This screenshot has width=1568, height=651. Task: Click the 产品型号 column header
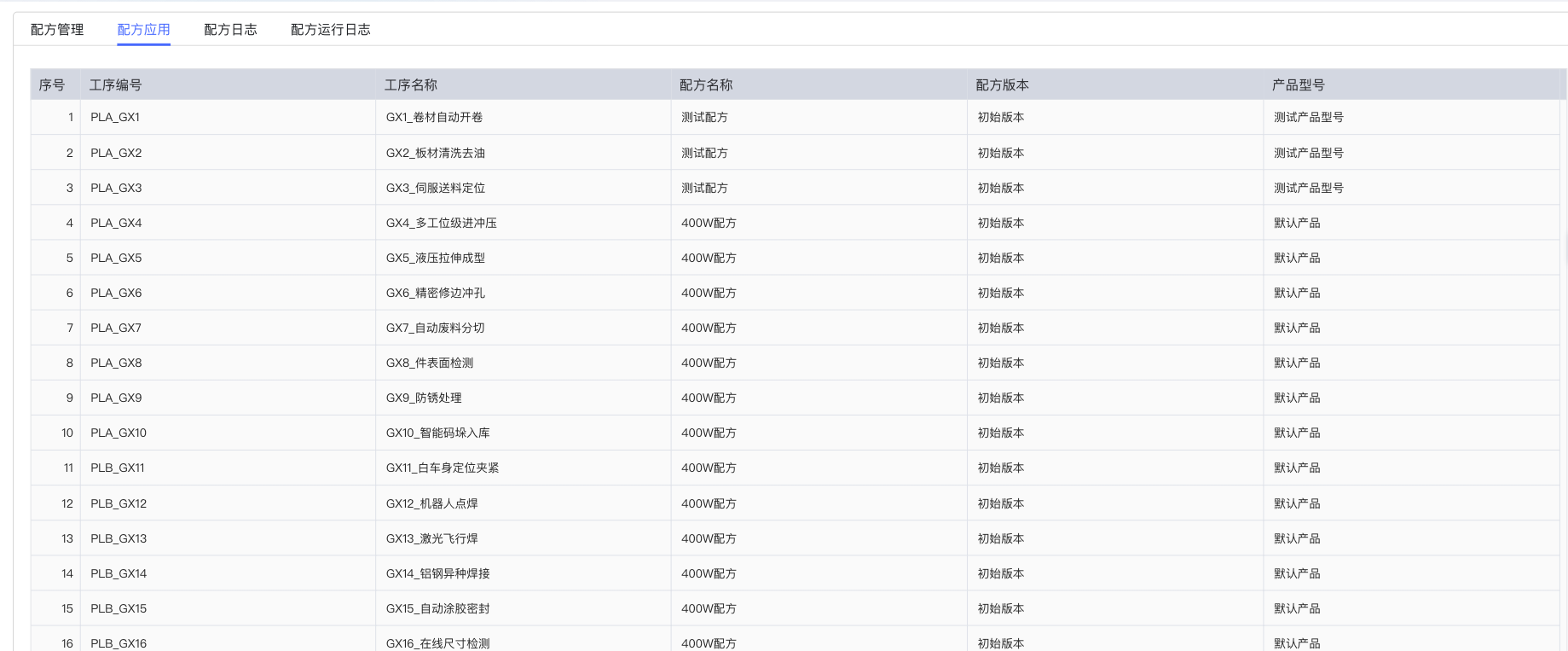tap(1298, 85)
